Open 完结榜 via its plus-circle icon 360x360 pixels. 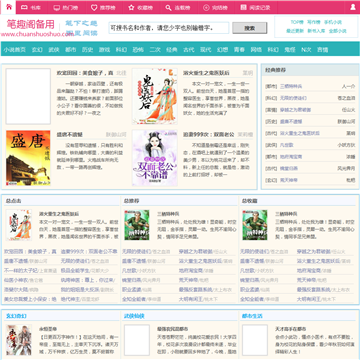206,8
